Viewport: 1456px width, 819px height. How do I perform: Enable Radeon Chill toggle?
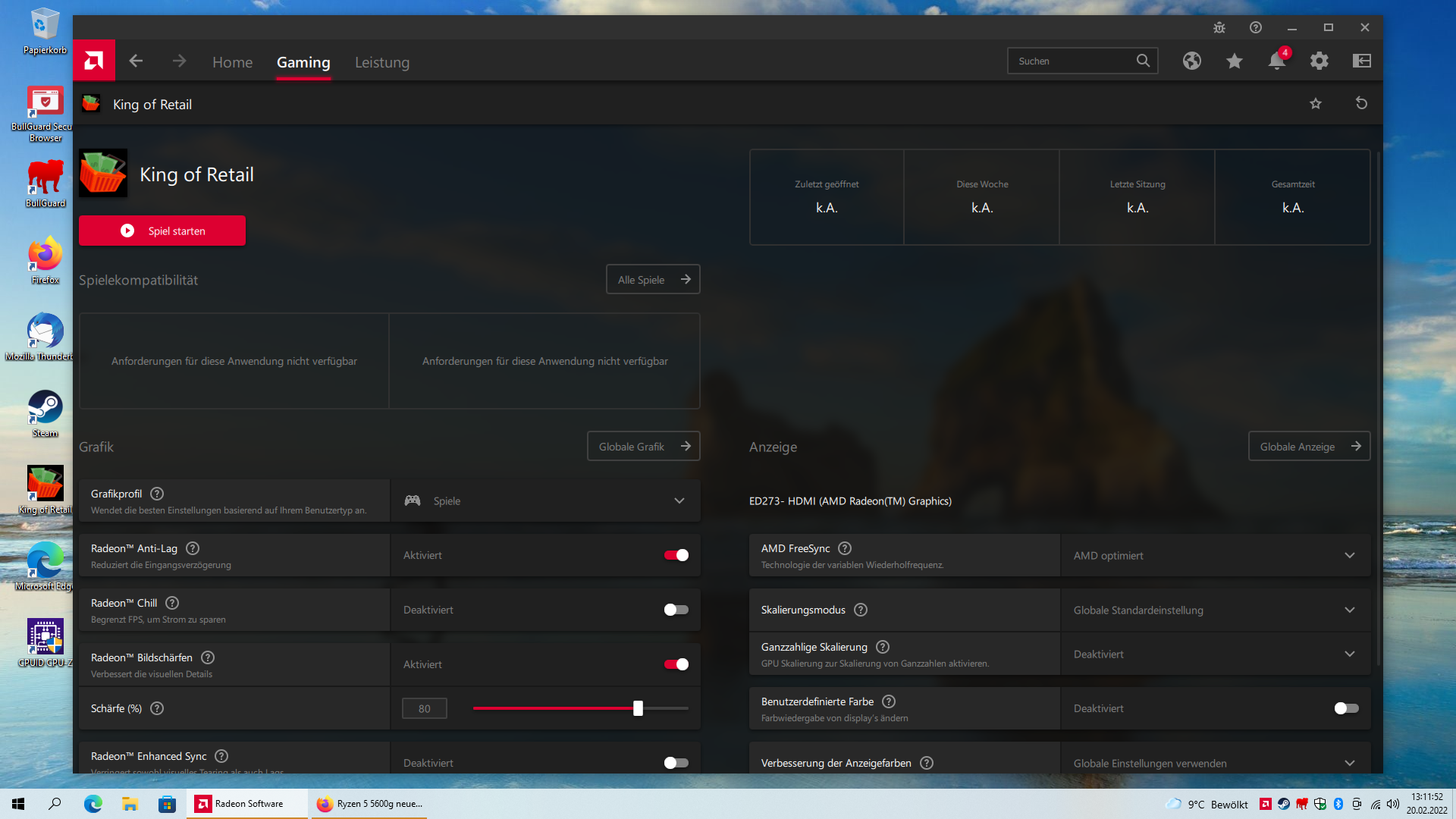(676, 610)
